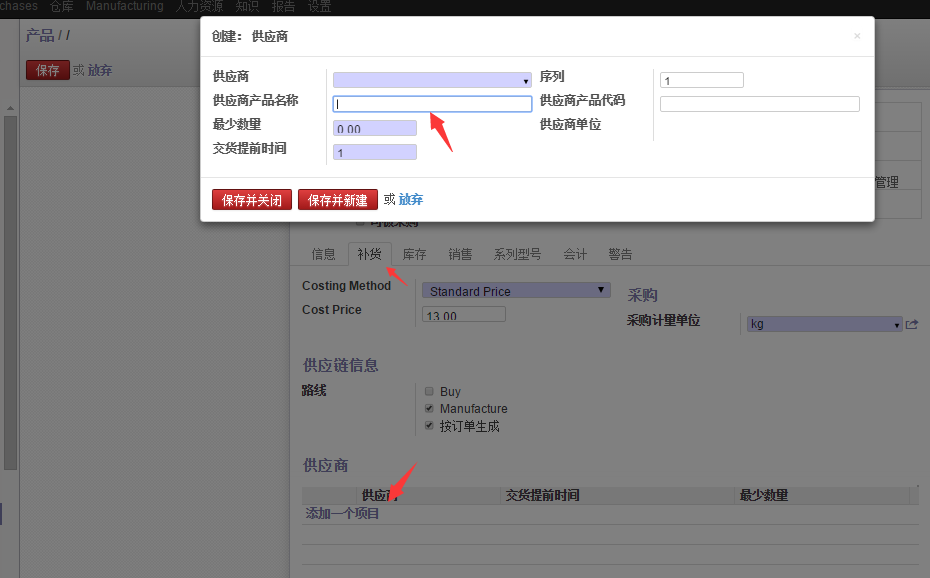Open the 采购计量单位 kg dropdown
Screen dimensions: 930x578
point(825,324)
